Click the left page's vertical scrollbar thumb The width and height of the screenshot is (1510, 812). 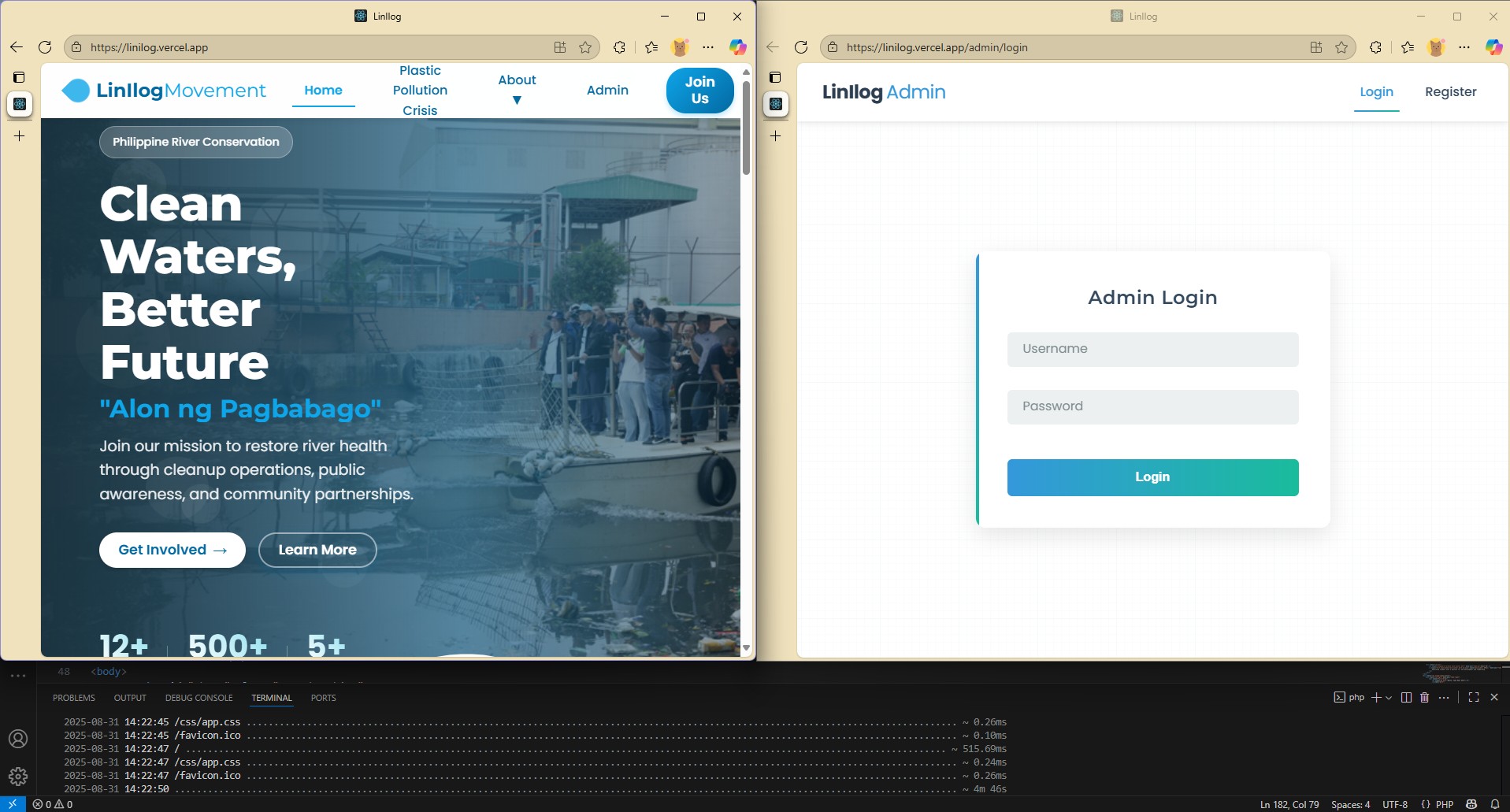746,127
